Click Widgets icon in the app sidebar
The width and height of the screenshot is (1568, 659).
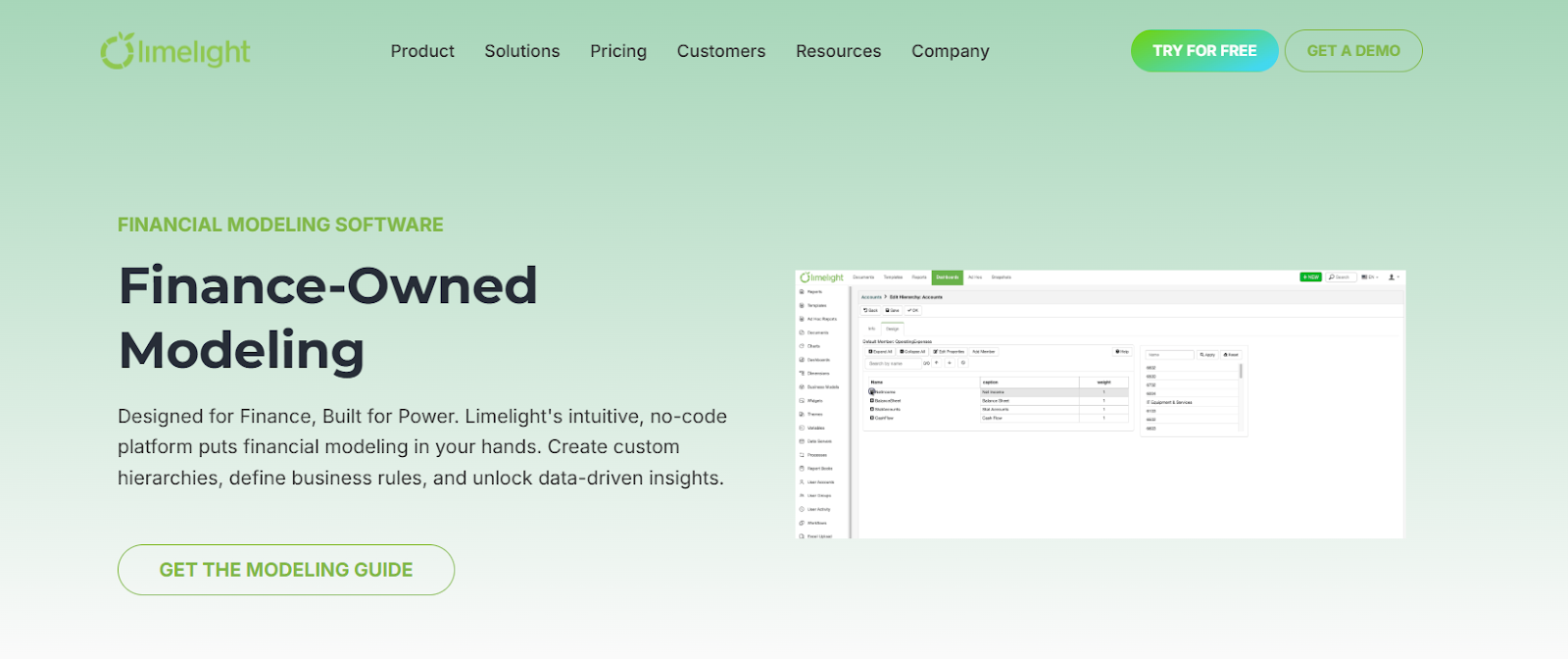(803, 401)
